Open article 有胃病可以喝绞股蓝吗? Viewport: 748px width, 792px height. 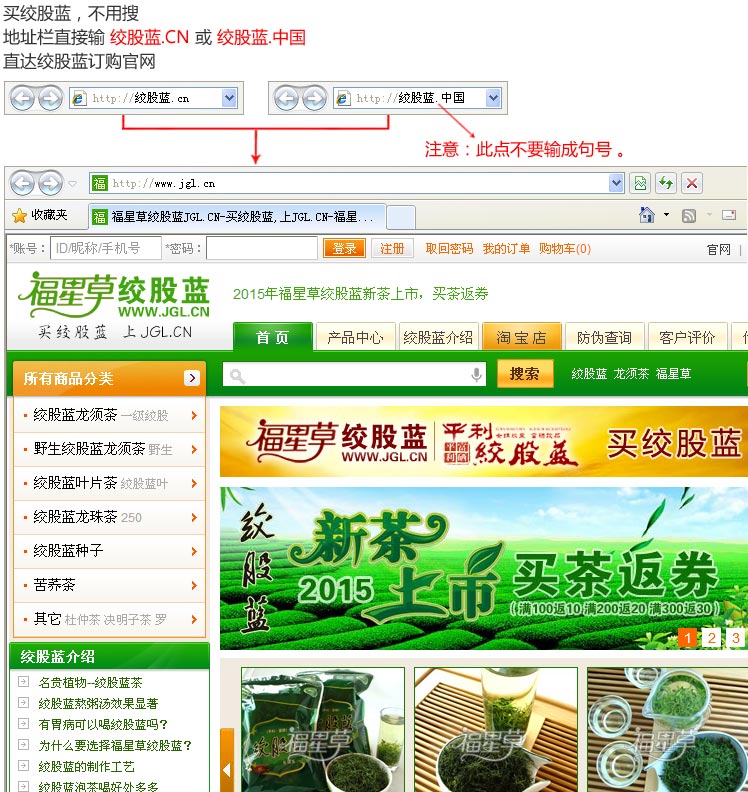(103, 724)
